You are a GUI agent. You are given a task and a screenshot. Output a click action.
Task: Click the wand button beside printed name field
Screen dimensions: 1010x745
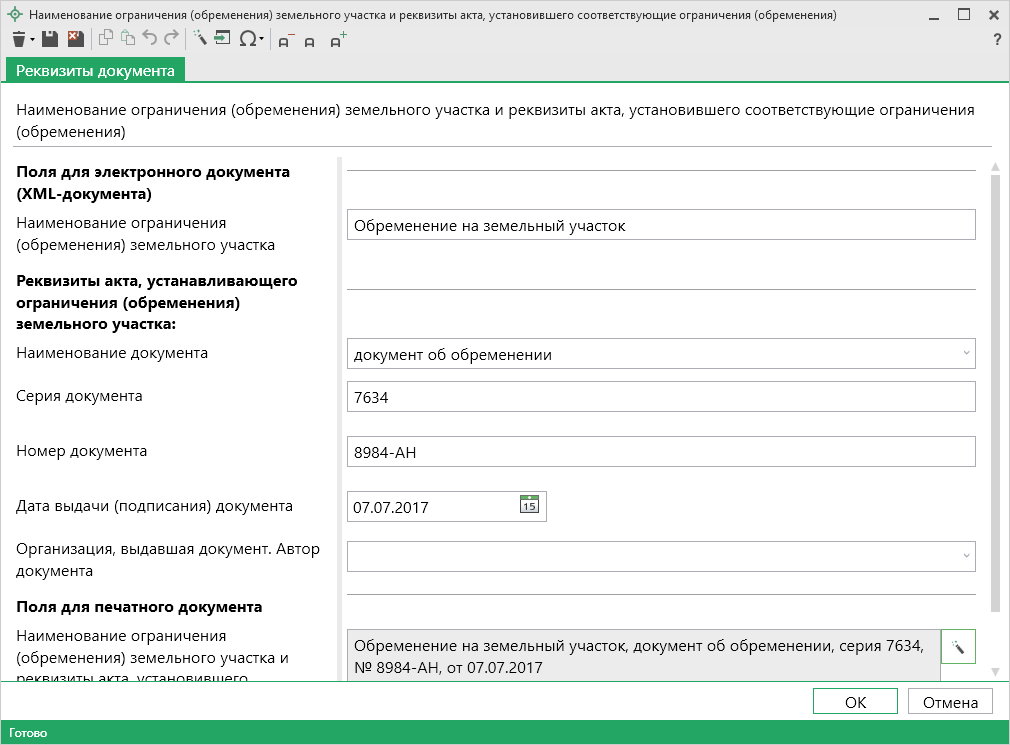[x=958, y=646]
